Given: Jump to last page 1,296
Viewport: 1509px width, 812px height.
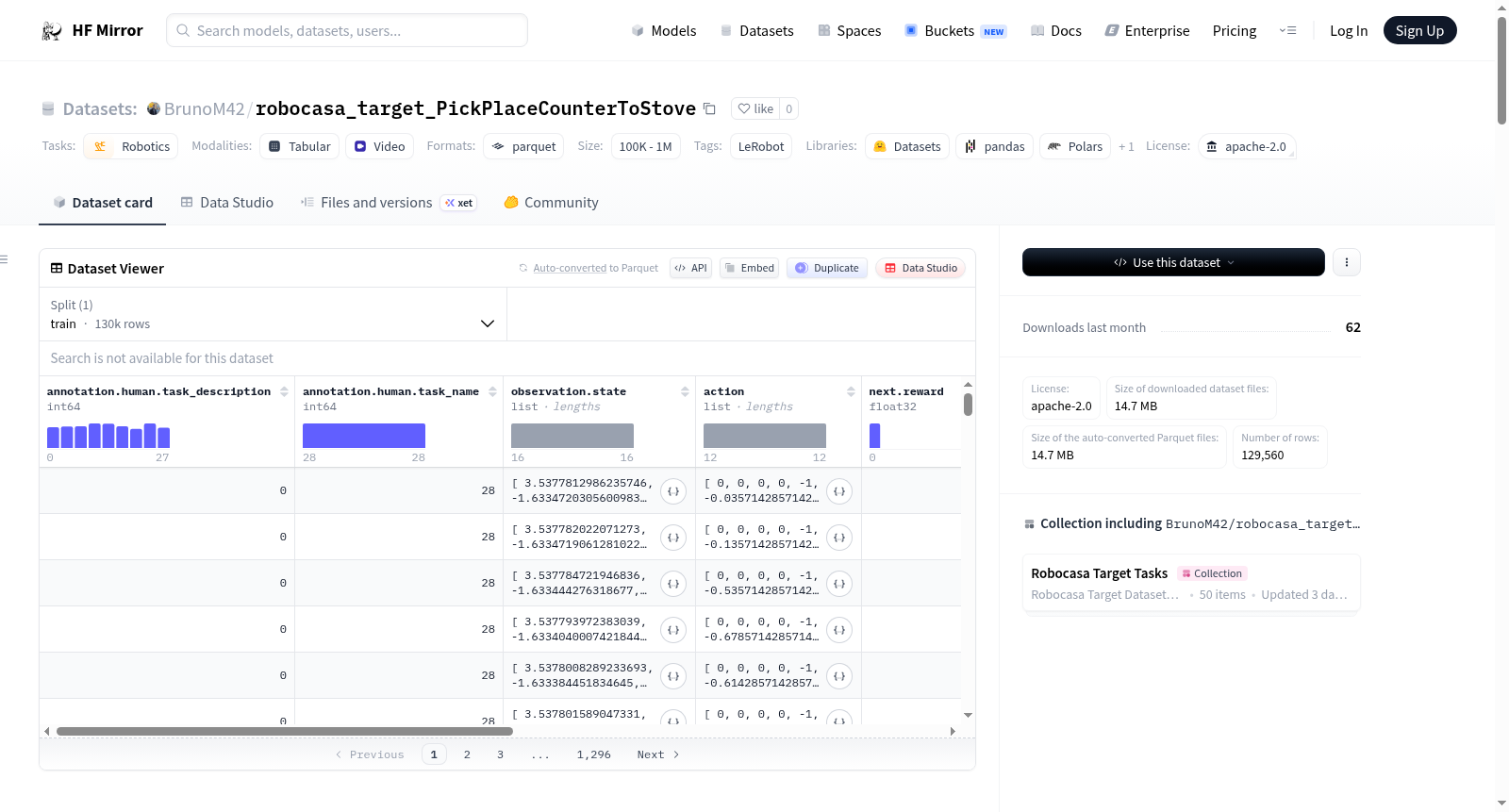Looking at the screenshot, I should 593,754.
